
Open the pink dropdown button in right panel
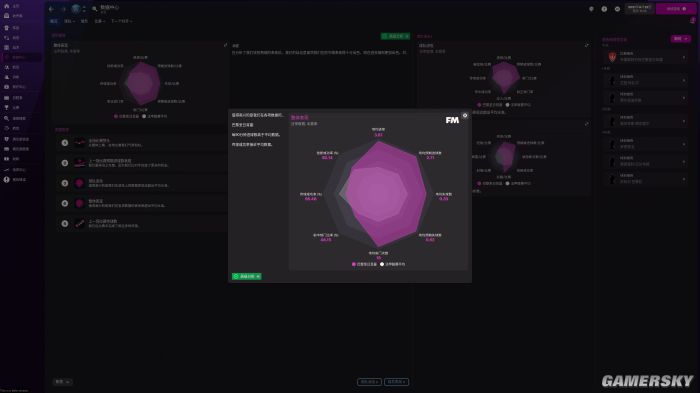pos(680,39)
